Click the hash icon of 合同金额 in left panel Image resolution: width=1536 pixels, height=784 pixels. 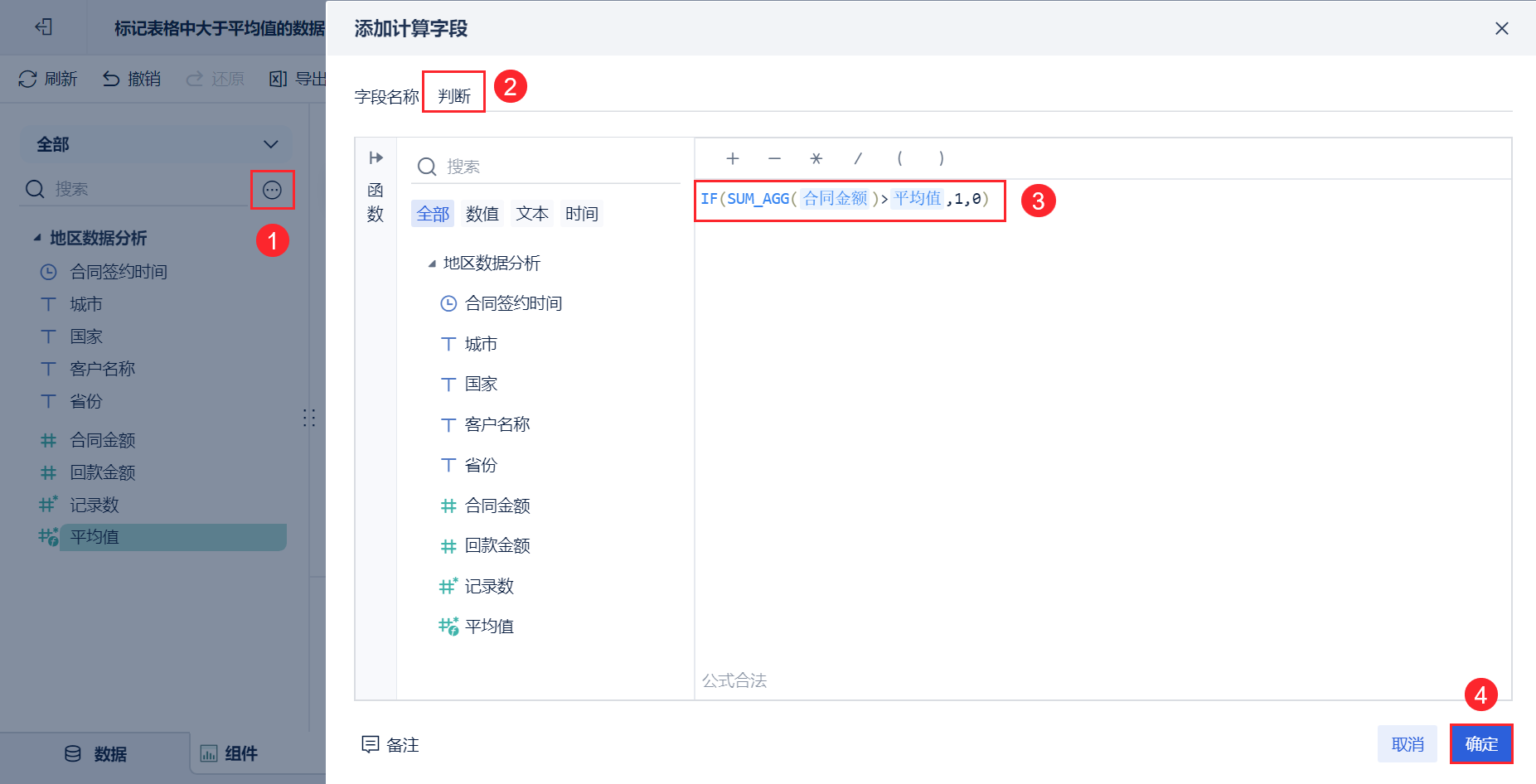[49, 440]
